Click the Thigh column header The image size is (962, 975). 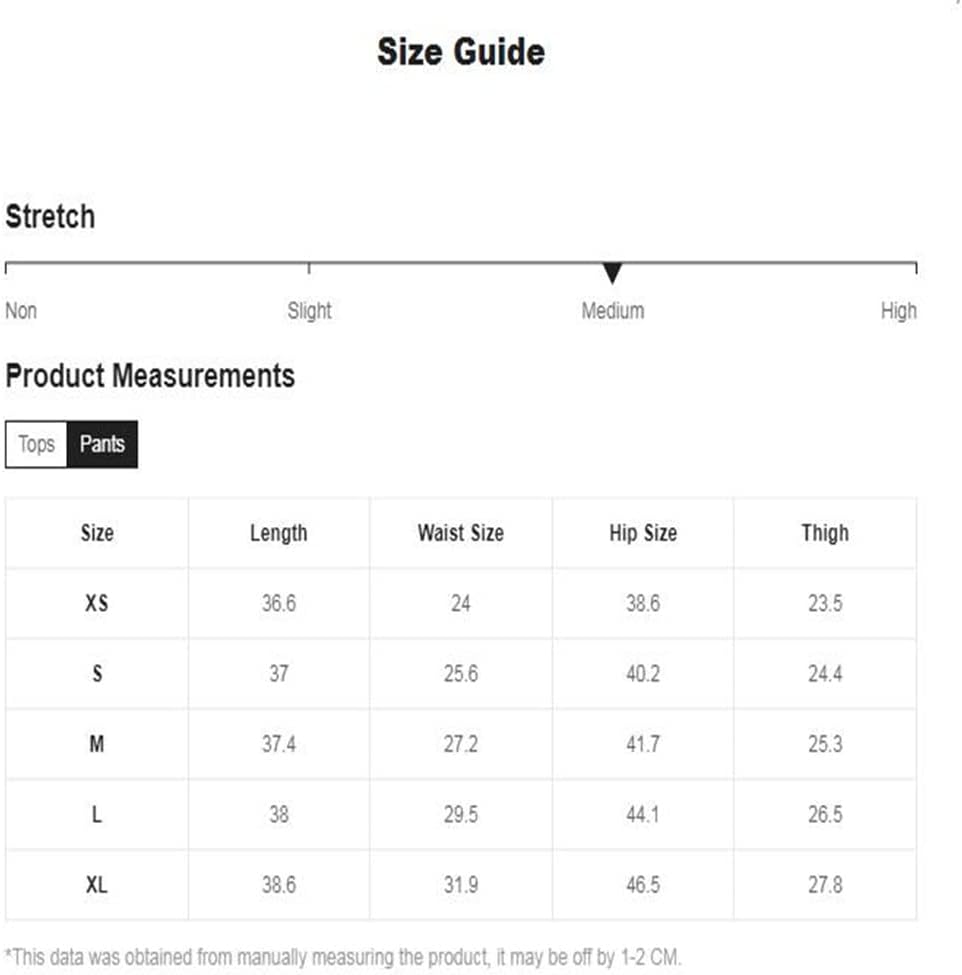(825, 533)
